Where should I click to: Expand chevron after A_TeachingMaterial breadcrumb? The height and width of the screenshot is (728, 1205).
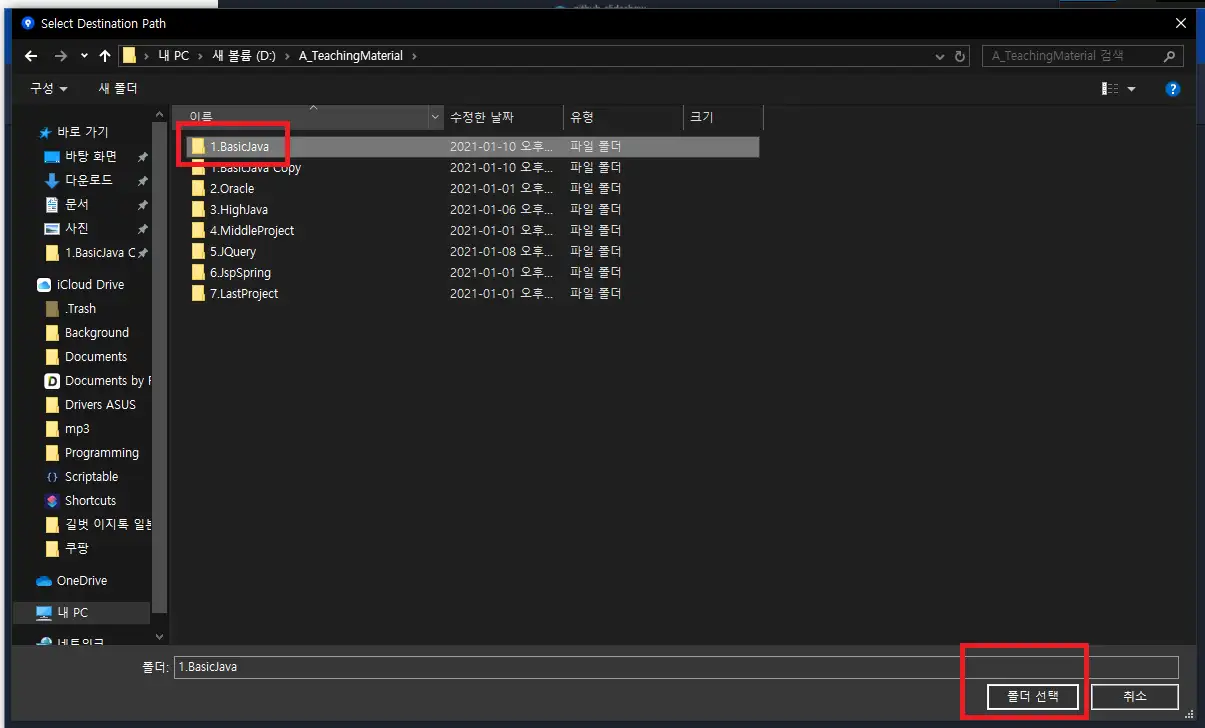(x=414, y=56)
